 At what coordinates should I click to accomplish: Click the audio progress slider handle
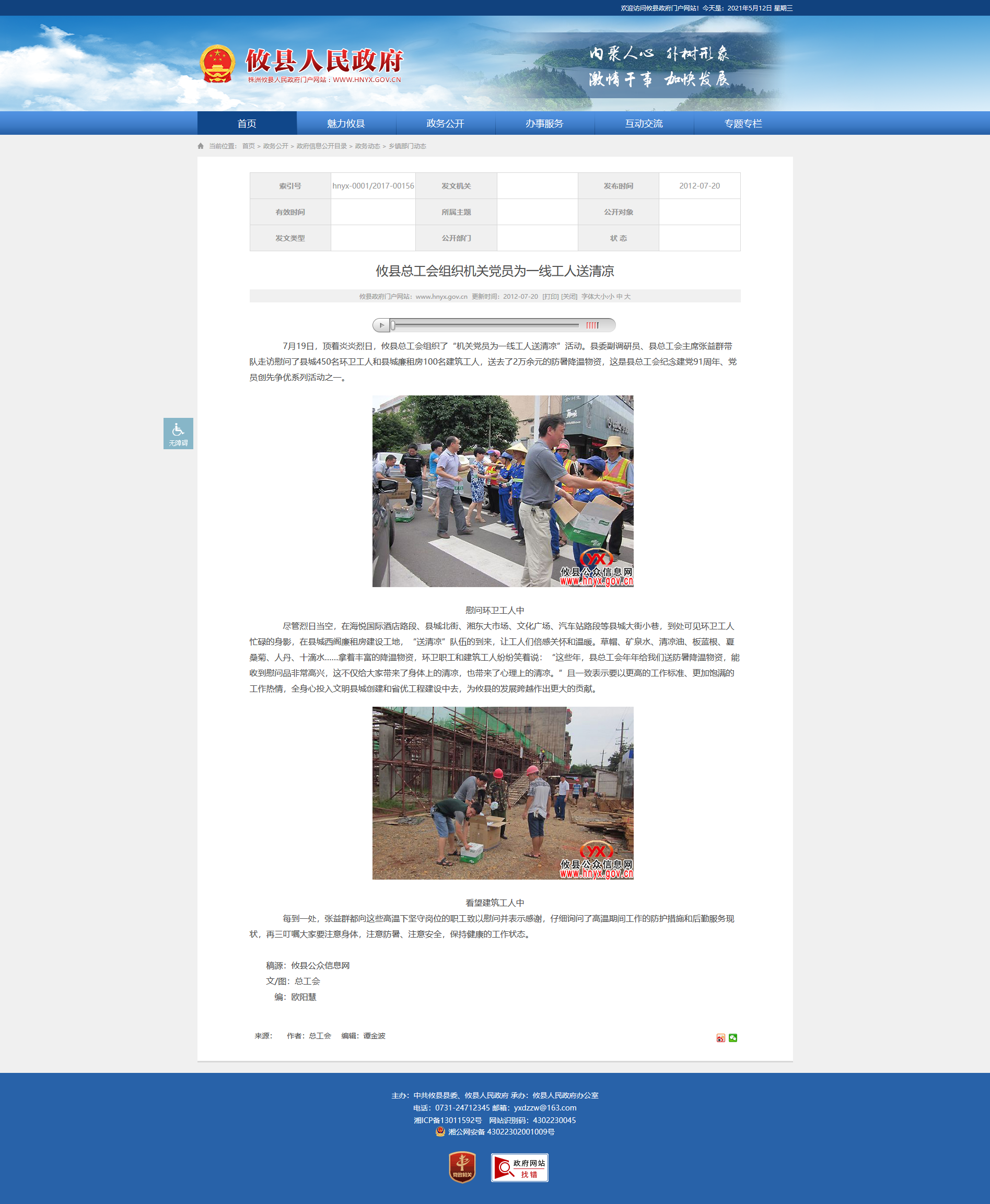(x=393, y=325)
